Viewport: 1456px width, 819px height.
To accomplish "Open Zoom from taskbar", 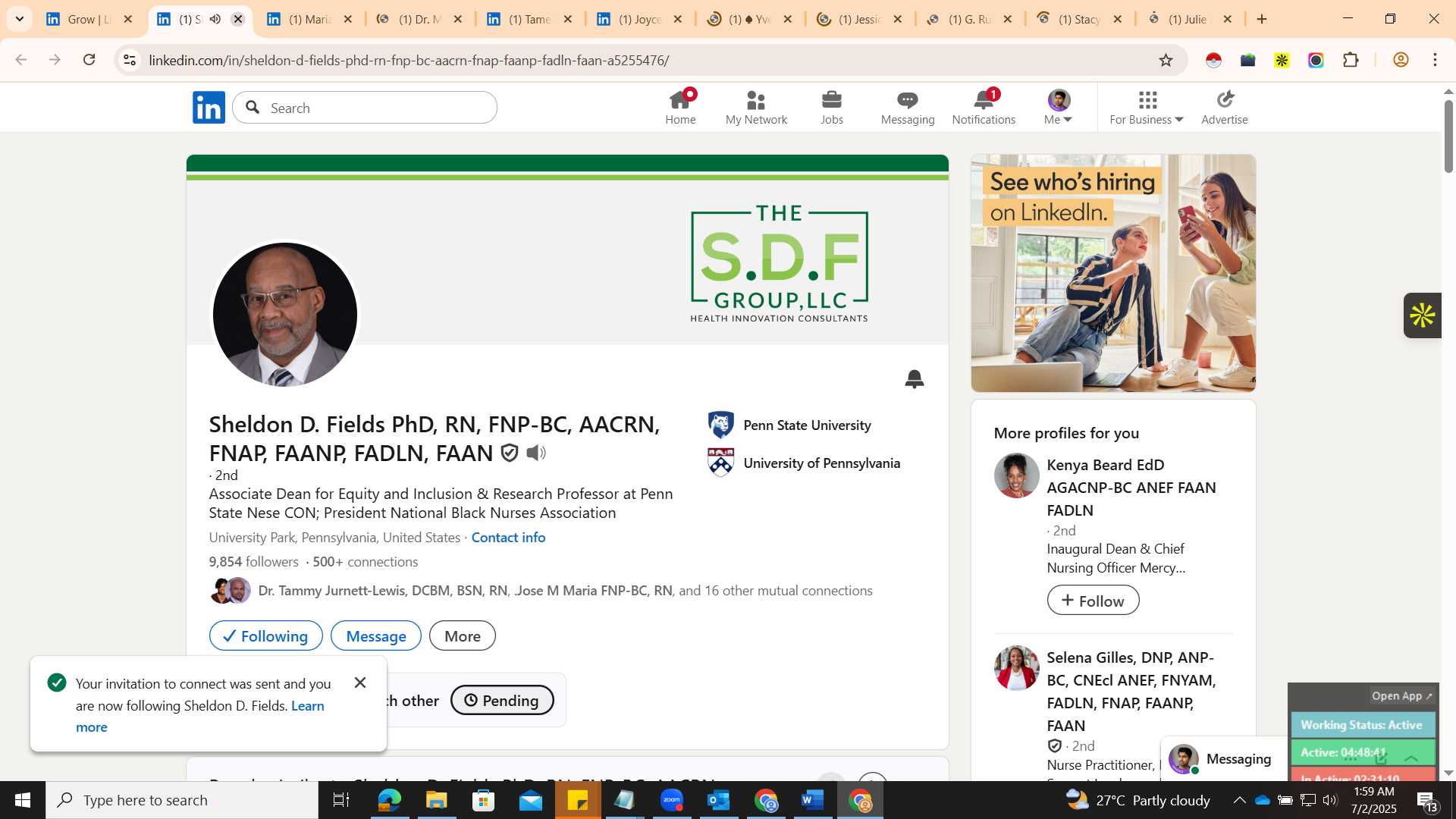I will pyautogui.click(x=672, y=800).
